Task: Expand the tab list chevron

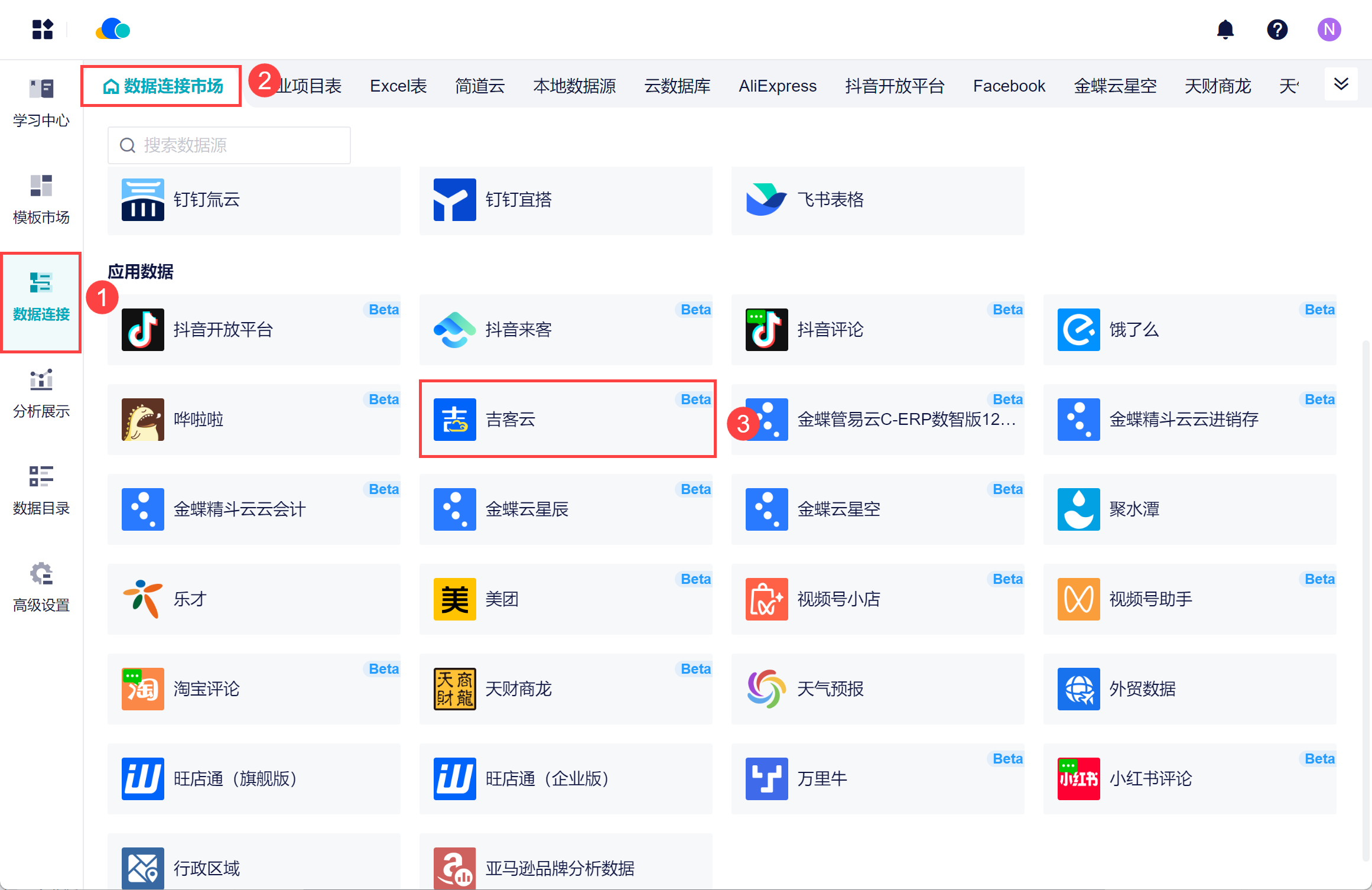Action: pyautogui.click(x=1341, y=85)
